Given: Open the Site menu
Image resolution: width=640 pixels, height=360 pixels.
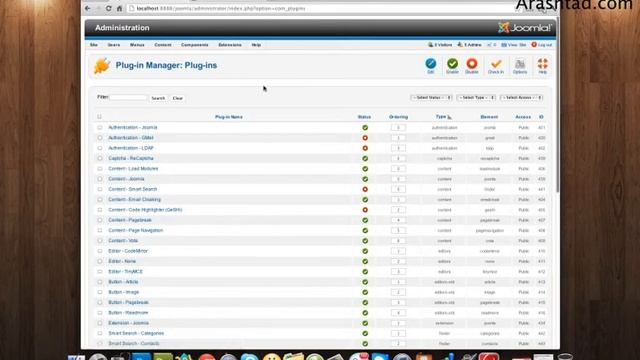Looking at the screenshot, I should click(94, 45).
